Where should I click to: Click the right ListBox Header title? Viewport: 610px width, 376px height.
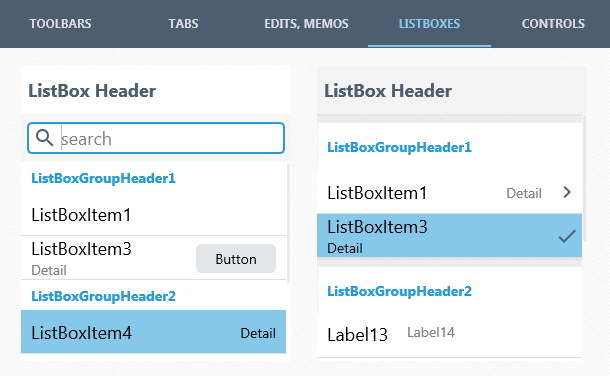coord(388,91)
